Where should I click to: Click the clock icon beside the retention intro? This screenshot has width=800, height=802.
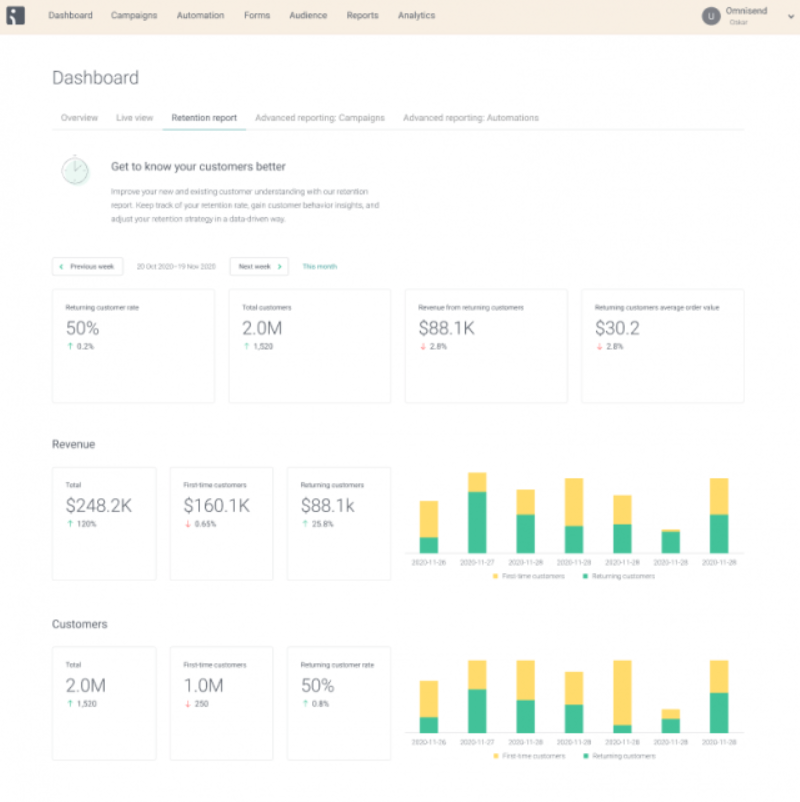75,170
